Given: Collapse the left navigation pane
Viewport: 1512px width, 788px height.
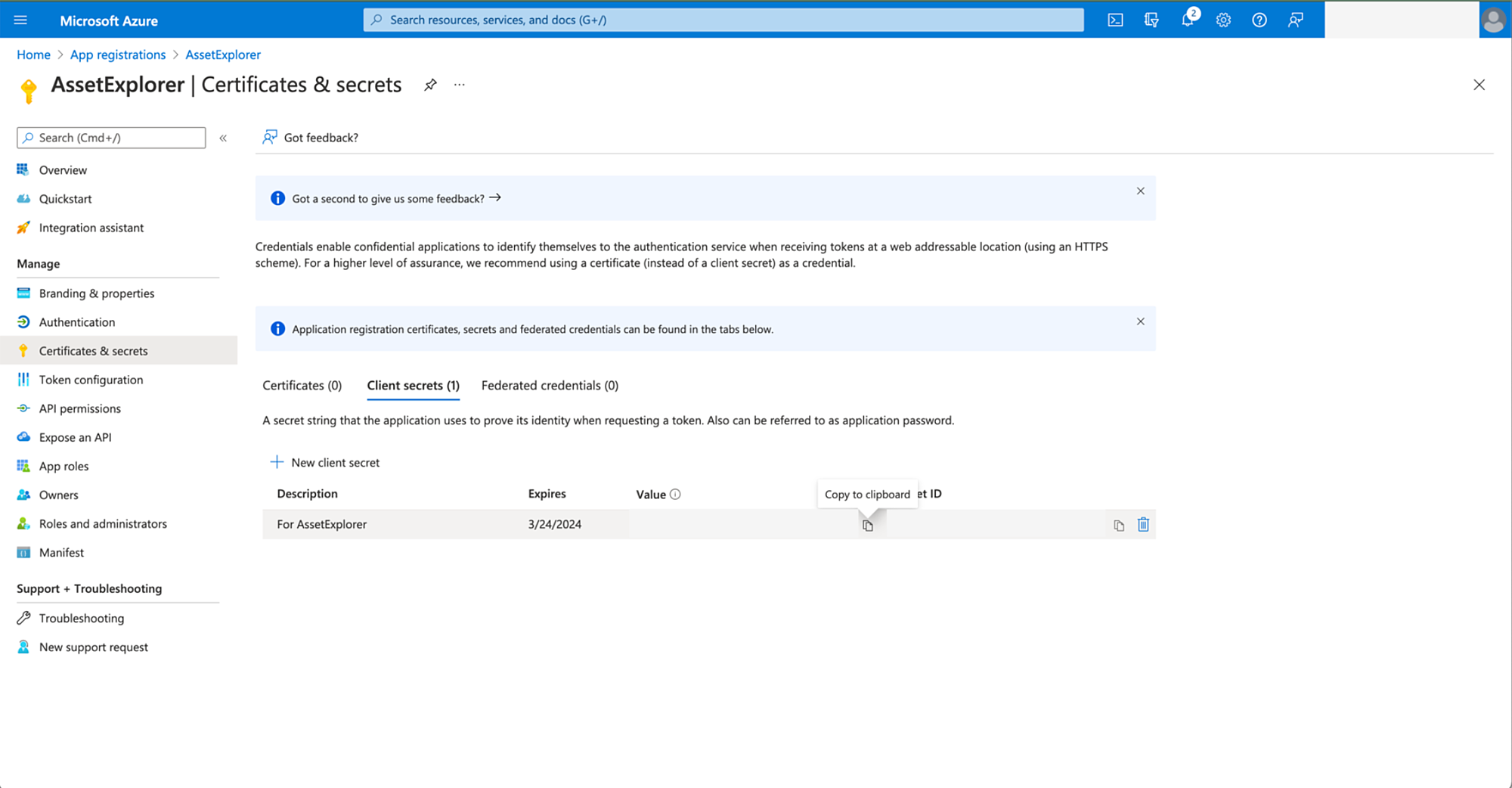Looking at the screenshot, I should point(223,138).
